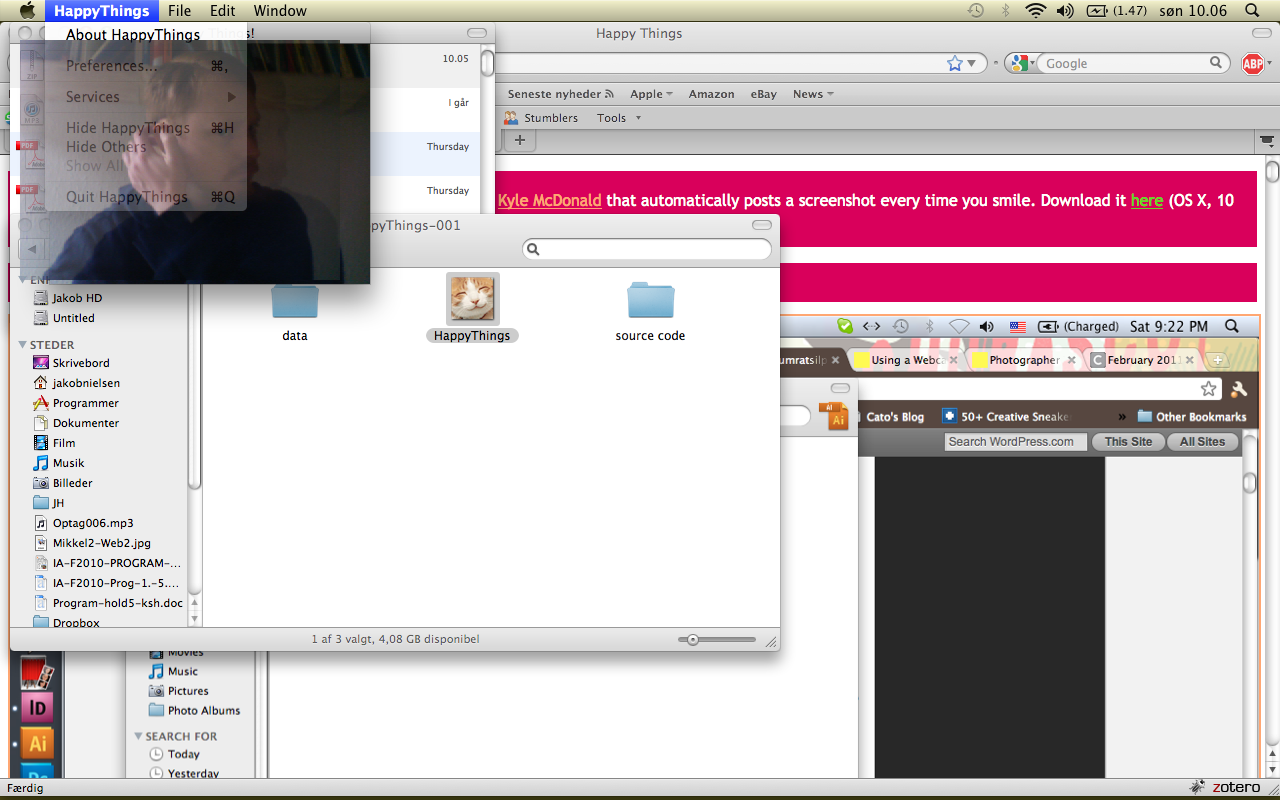Open the HappyThings application icon
Viewport: 1280px width, 800px height.
472,299
